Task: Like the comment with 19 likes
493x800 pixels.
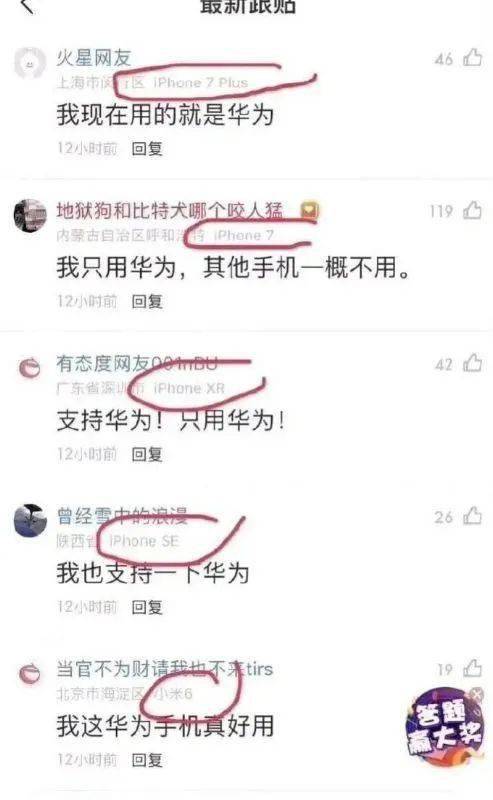Action: [x=473, y=668]
